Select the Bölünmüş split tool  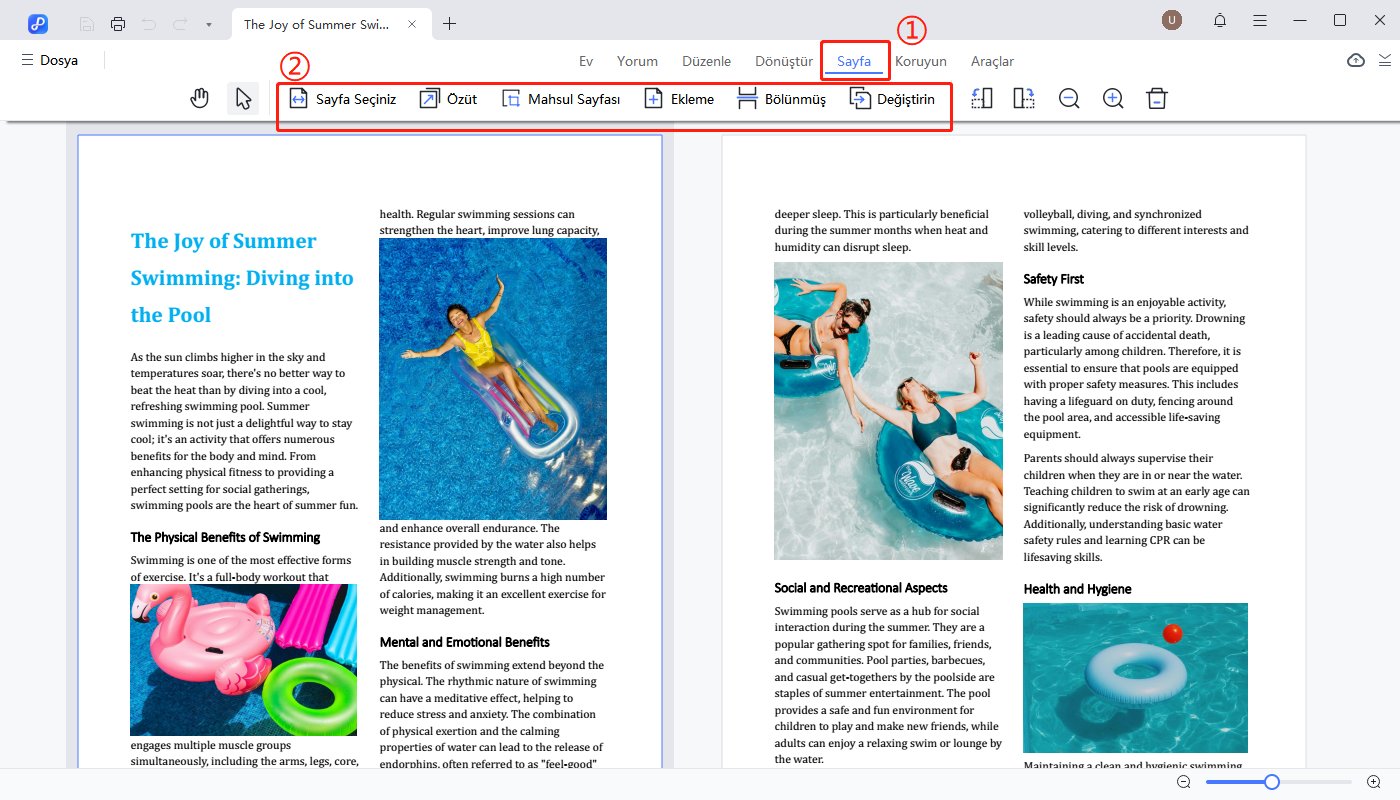point(781,98)
